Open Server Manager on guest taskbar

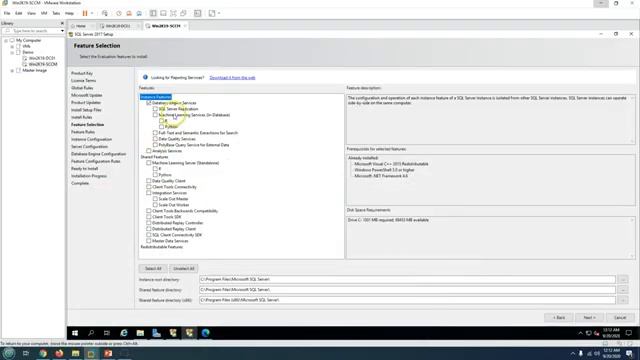156,333
